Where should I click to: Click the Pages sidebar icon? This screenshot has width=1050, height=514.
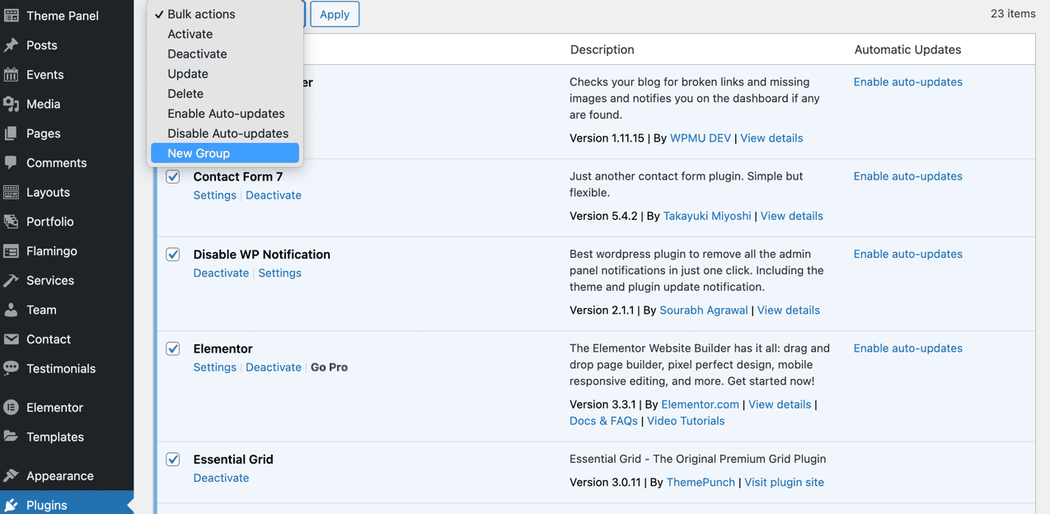11,133
